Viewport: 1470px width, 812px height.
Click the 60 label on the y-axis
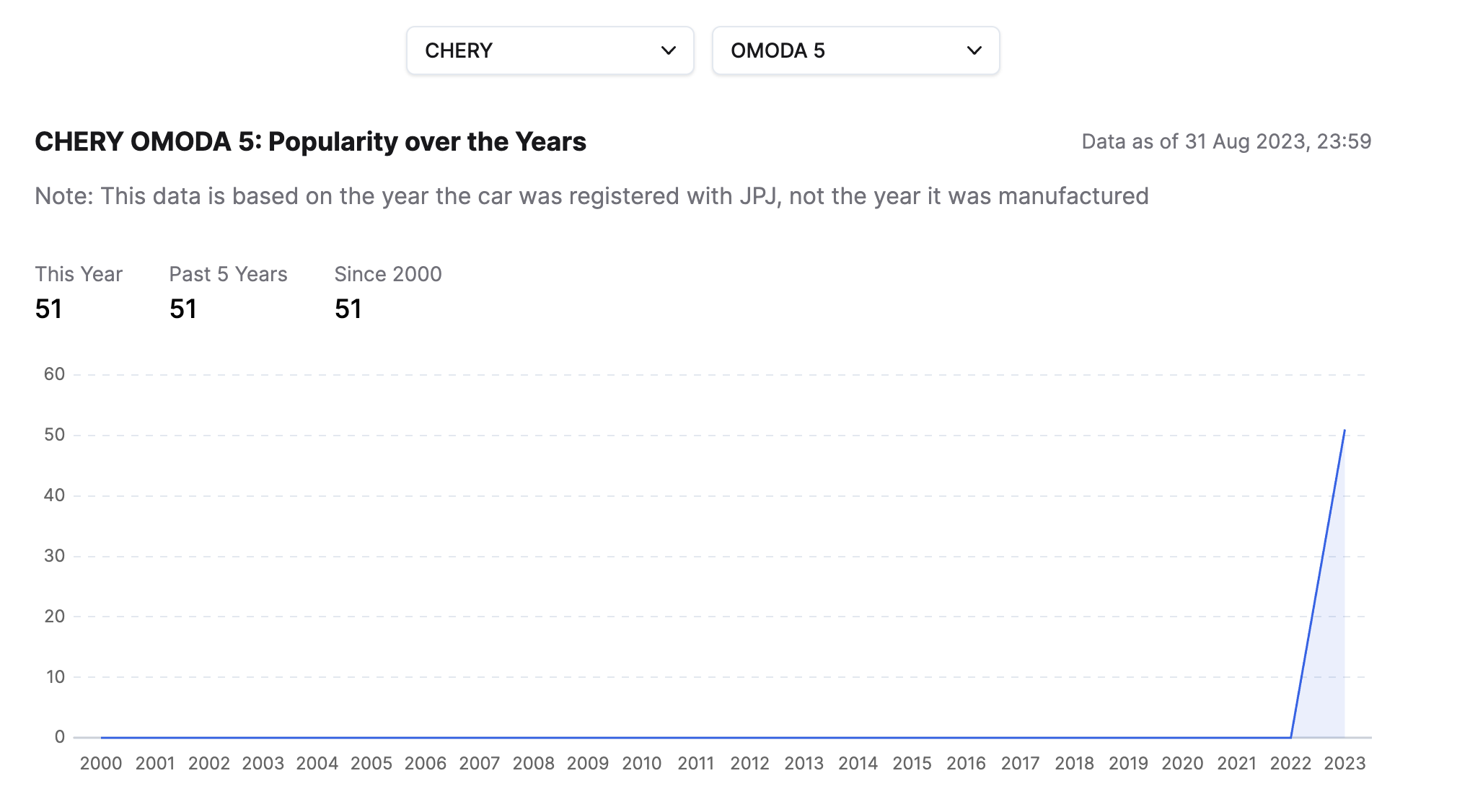pyautogui.click(x=54, y=374)
